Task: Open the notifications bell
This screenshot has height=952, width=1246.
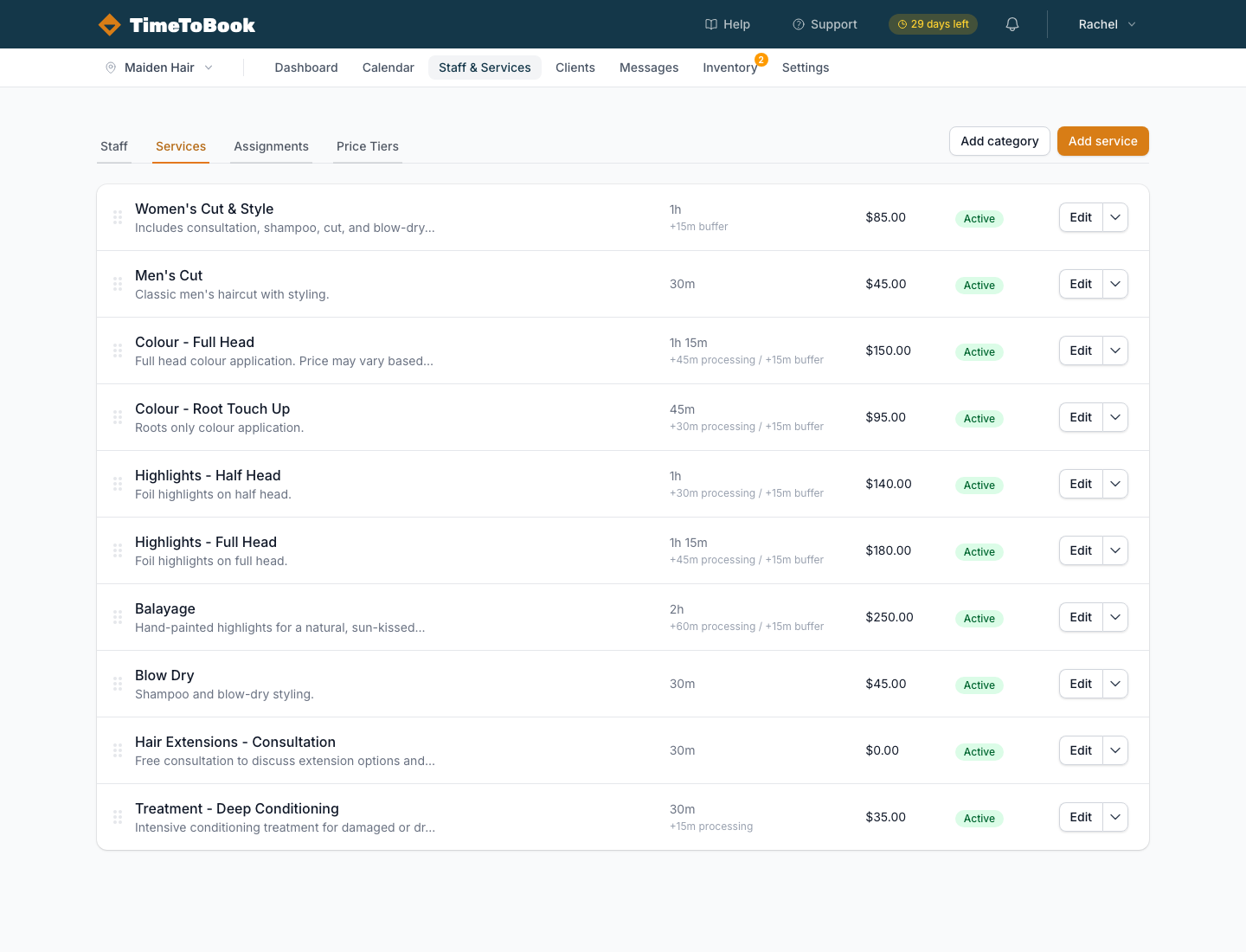Action: [1012, 24]
